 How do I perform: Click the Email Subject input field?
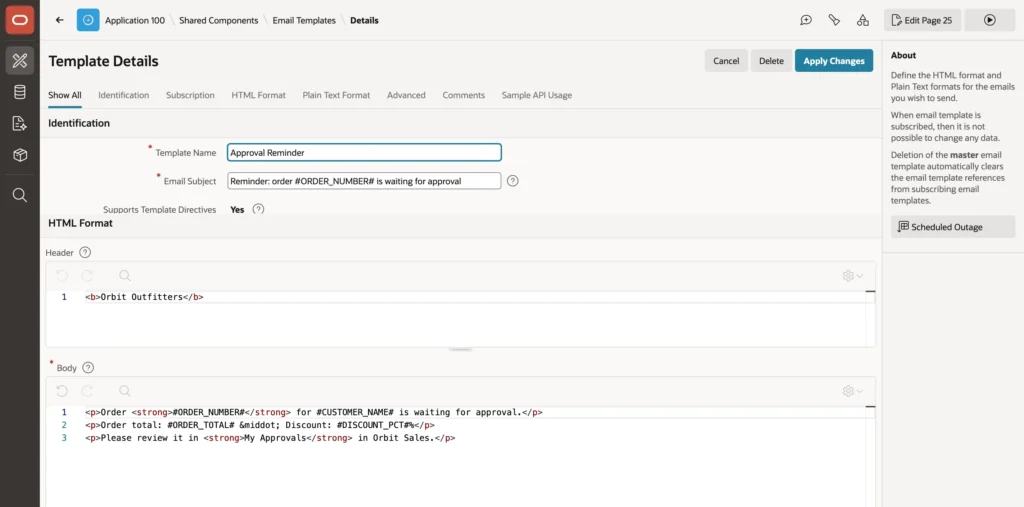pyautogui.click(x=364, y=181)
